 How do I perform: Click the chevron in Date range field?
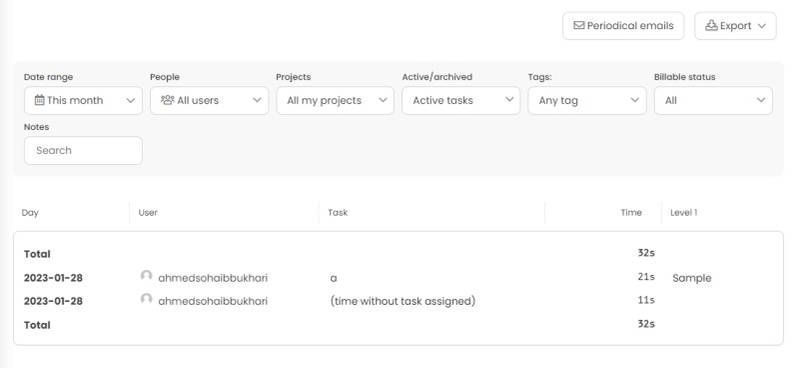tap(130, 100)
